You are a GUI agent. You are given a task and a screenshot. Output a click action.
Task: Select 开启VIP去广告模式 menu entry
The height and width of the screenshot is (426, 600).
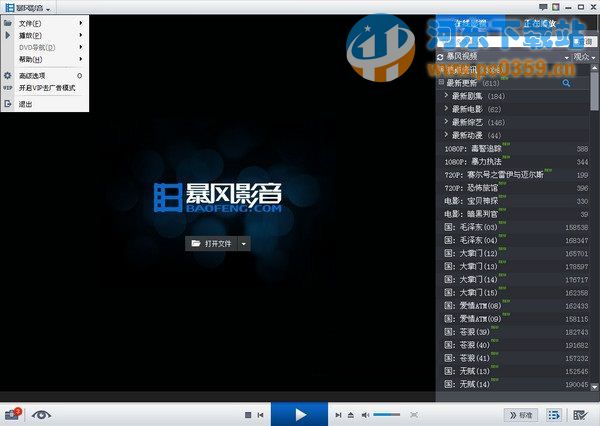pos(45,88)
